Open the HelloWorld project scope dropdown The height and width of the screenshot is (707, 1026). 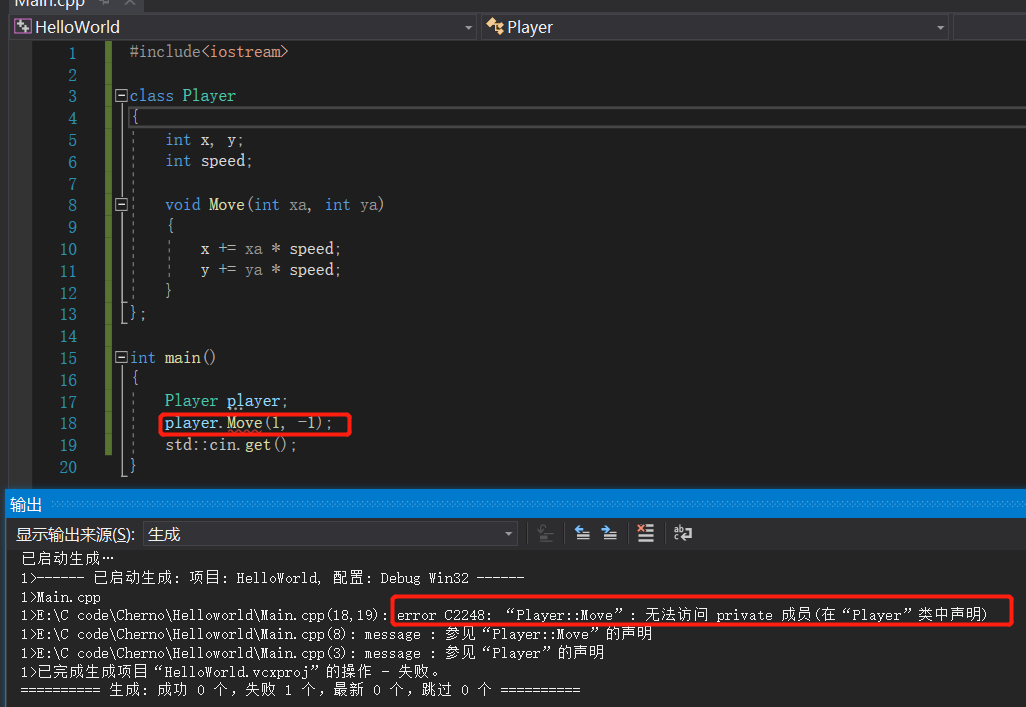(467, 27)
